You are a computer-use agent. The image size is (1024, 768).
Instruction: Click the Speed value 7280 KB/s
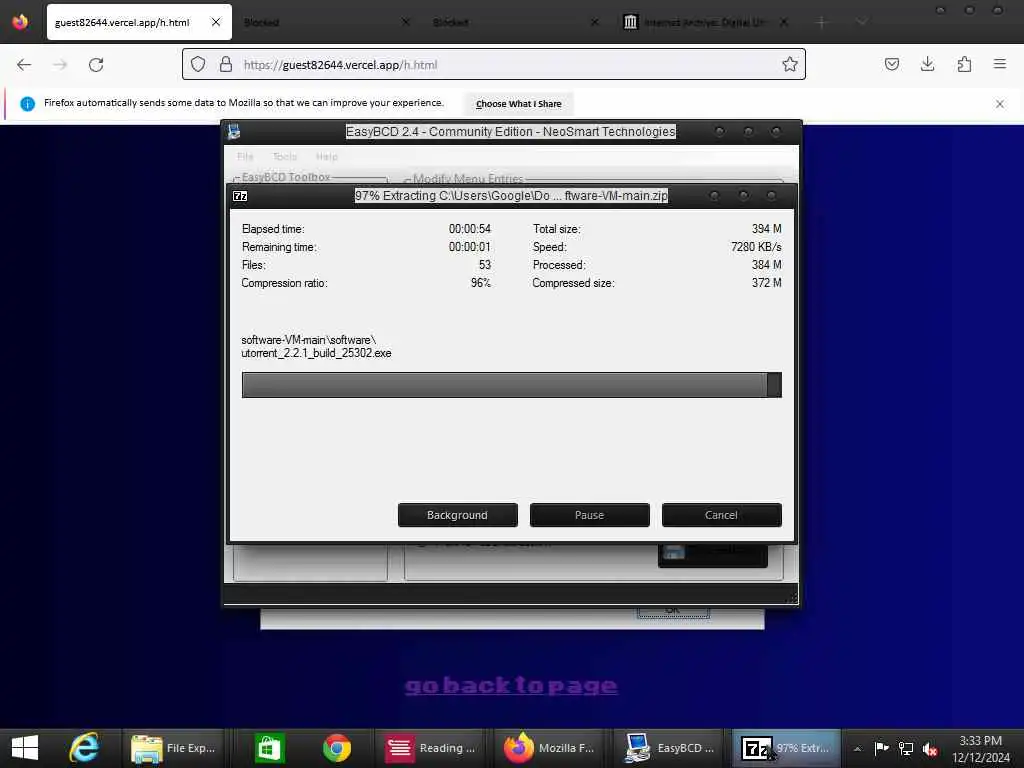pos(756,247)
